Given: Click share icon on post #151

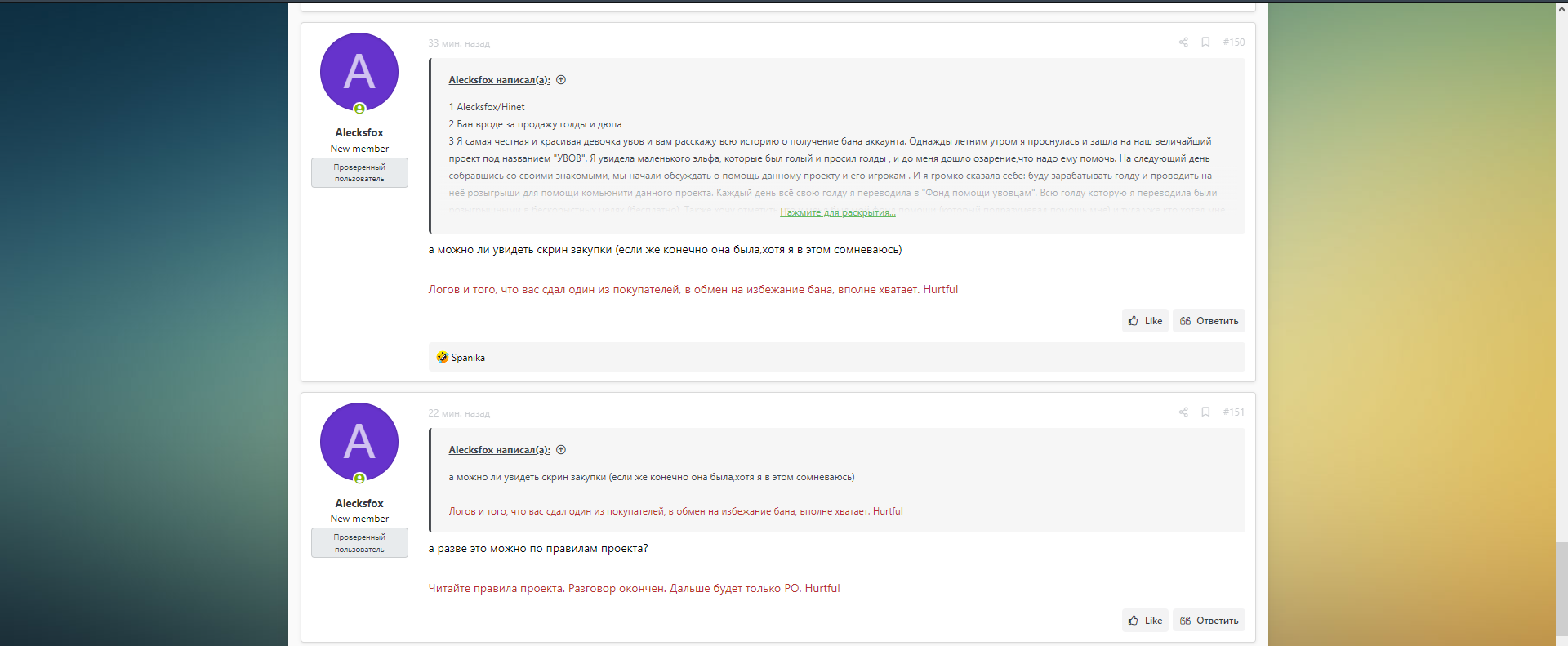Looking at the screenshot, I should [x=1183, y=412].
